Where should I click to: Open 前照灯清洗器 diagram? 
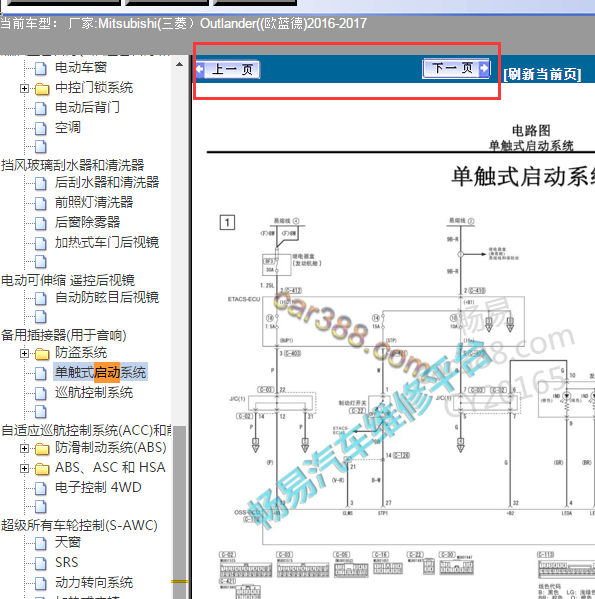(x=94, y=202)
